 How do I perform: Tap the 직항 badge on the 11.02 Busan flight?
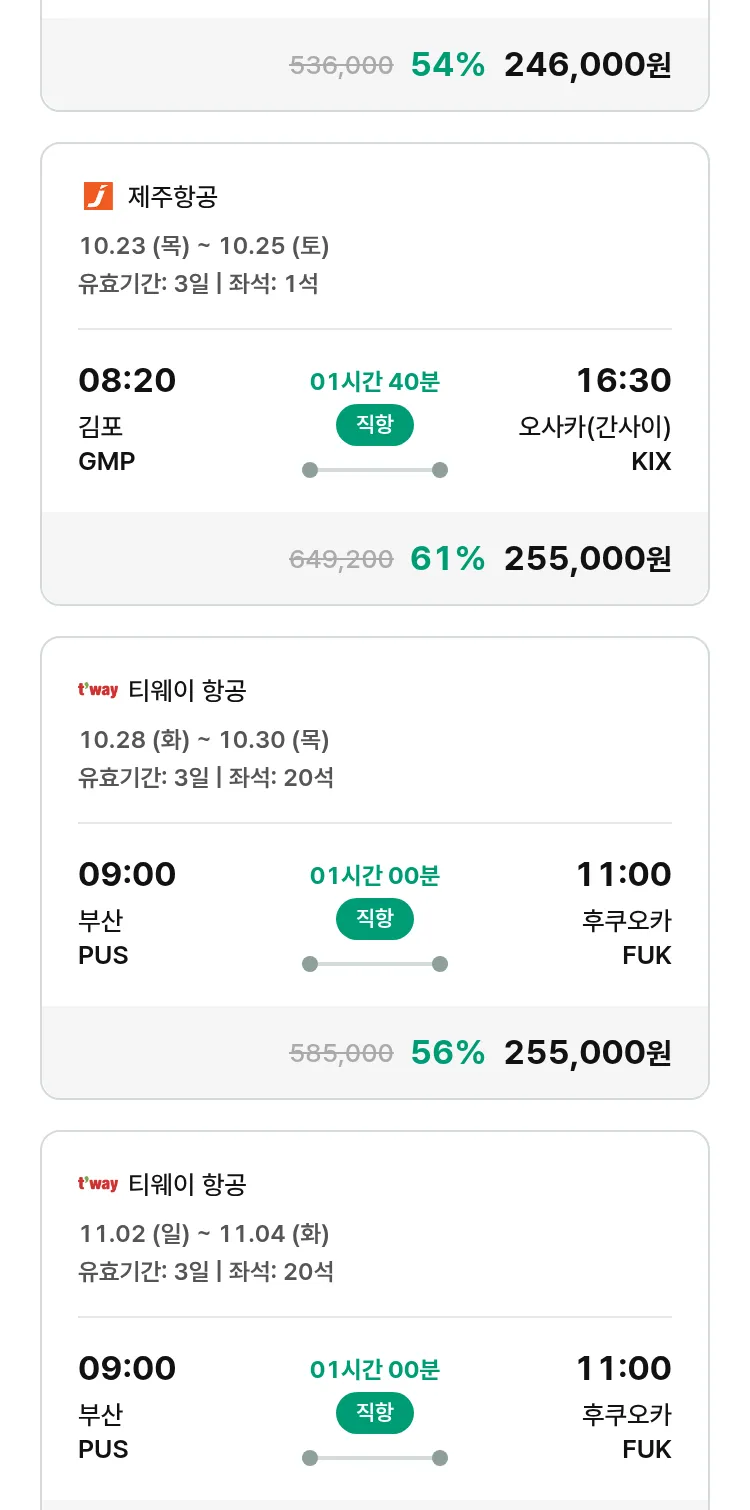pos(375,1413)
